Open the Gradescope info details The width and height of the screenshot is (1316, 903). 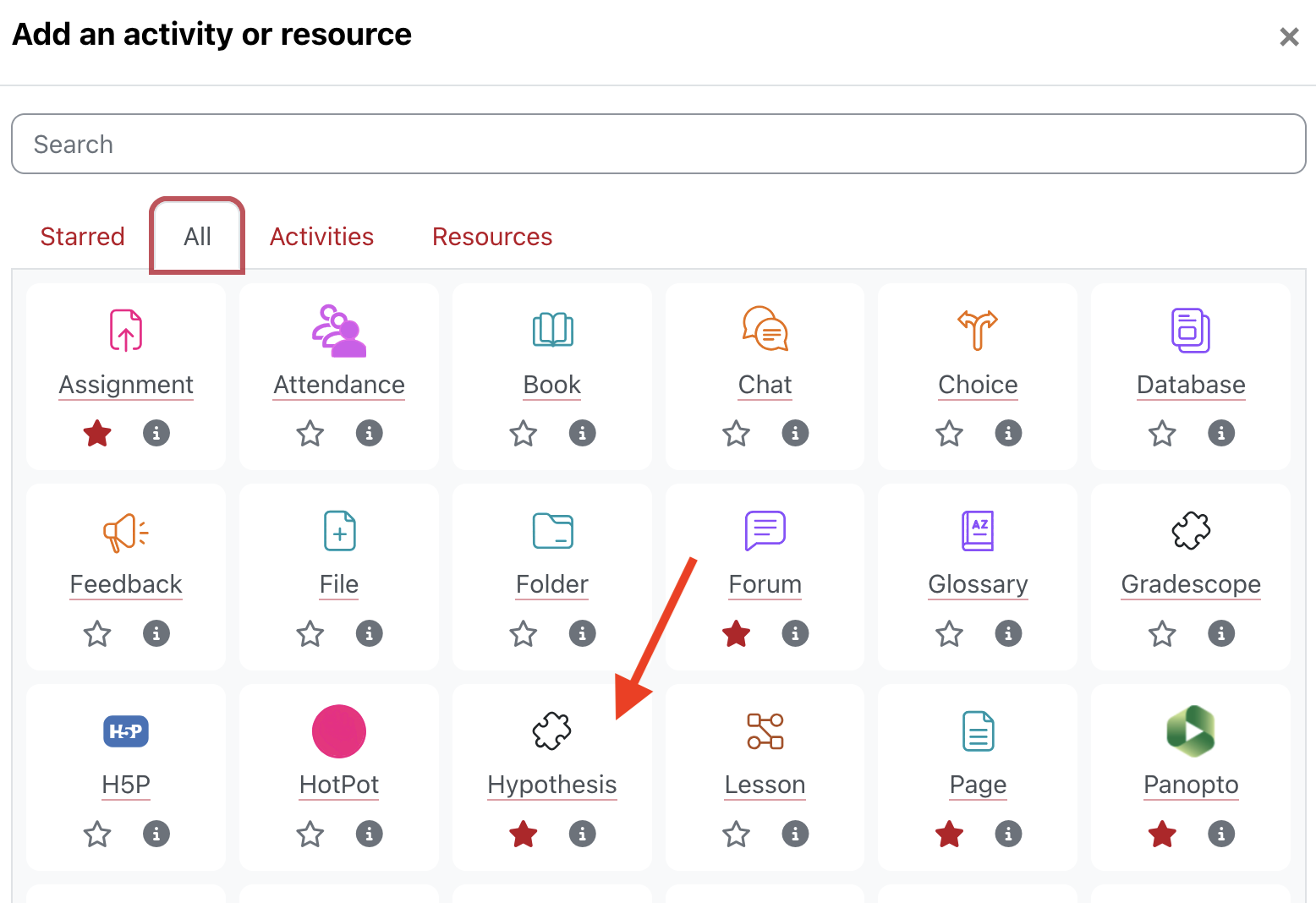1220,633
